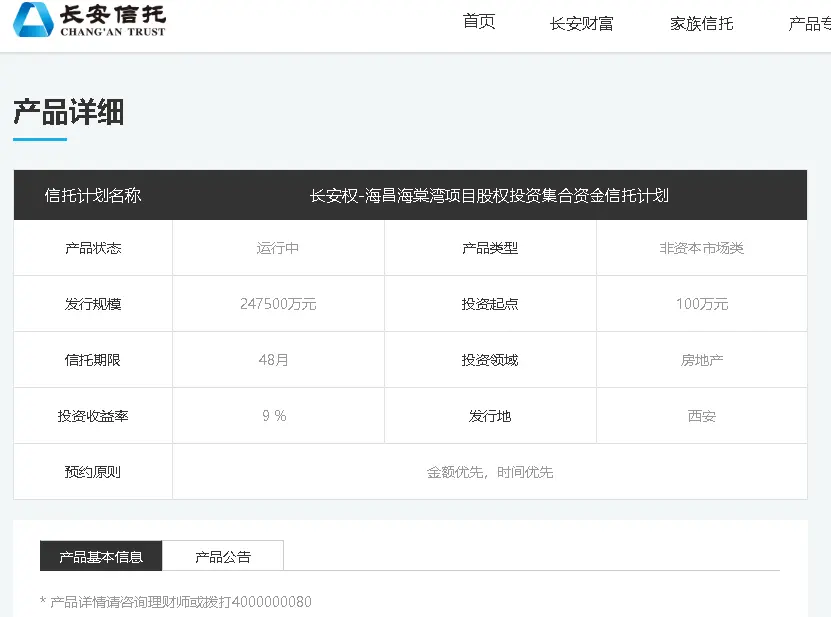Select the 9 % investment return value
Image resolution: width=831 pixels, height=617 pixels.
click(274, 416)
